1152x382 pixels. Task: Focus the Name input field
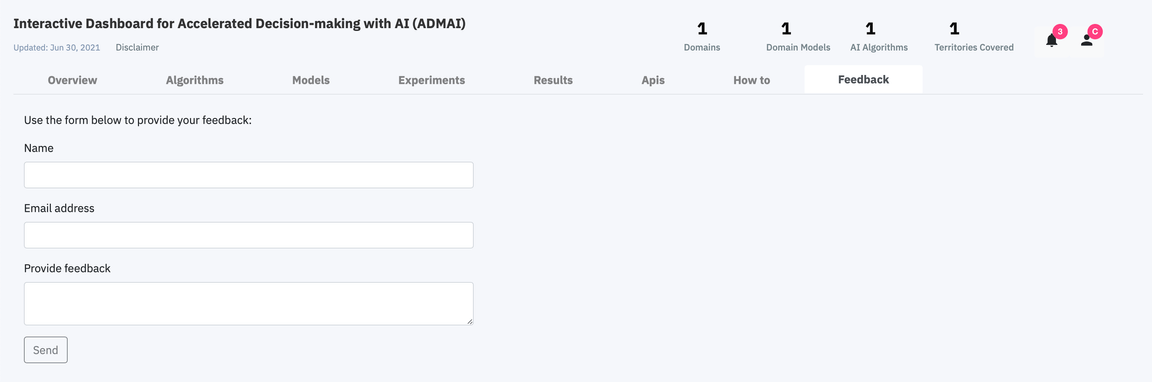[x=248, y=175]
